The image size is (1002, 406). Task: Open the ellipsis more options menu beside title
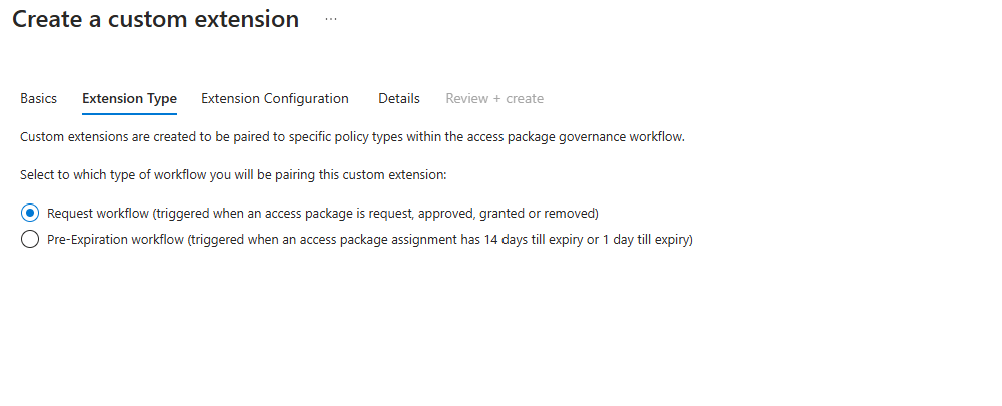pyautogui.click(x=330, y=19)
